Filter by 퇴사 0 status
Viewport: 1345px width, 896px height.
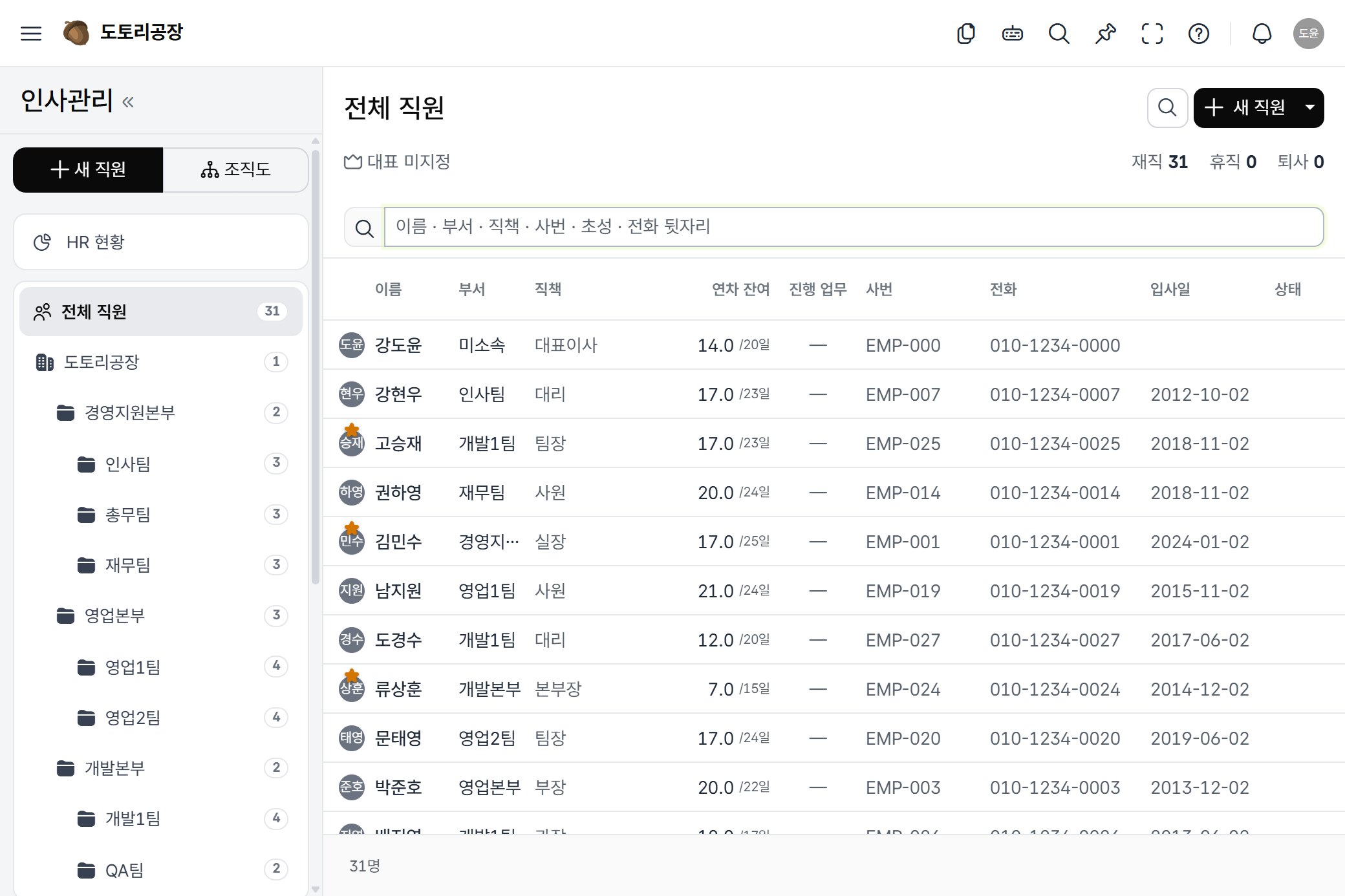coord(1300,162)
